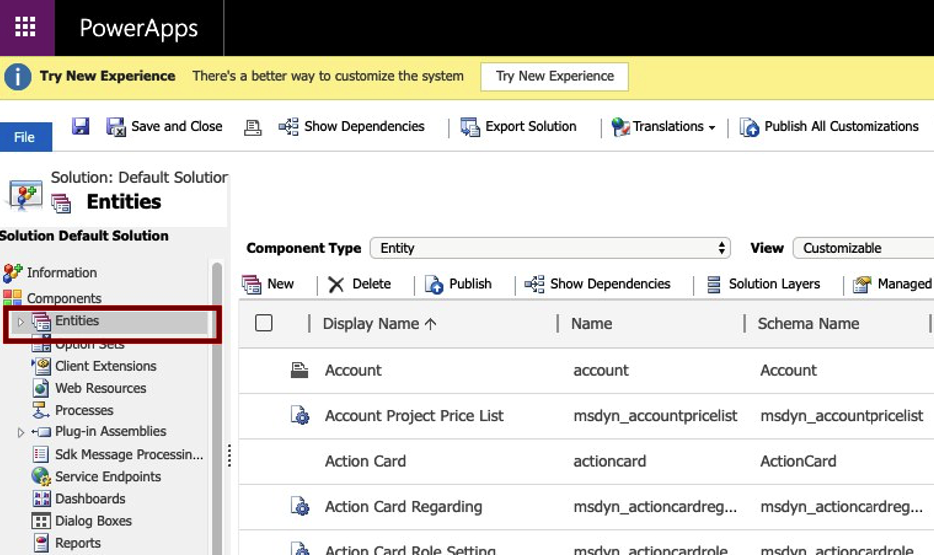Open the PowerApps app launcher waffle
This screenshot has height=555, width=934.
pos(25,27)
